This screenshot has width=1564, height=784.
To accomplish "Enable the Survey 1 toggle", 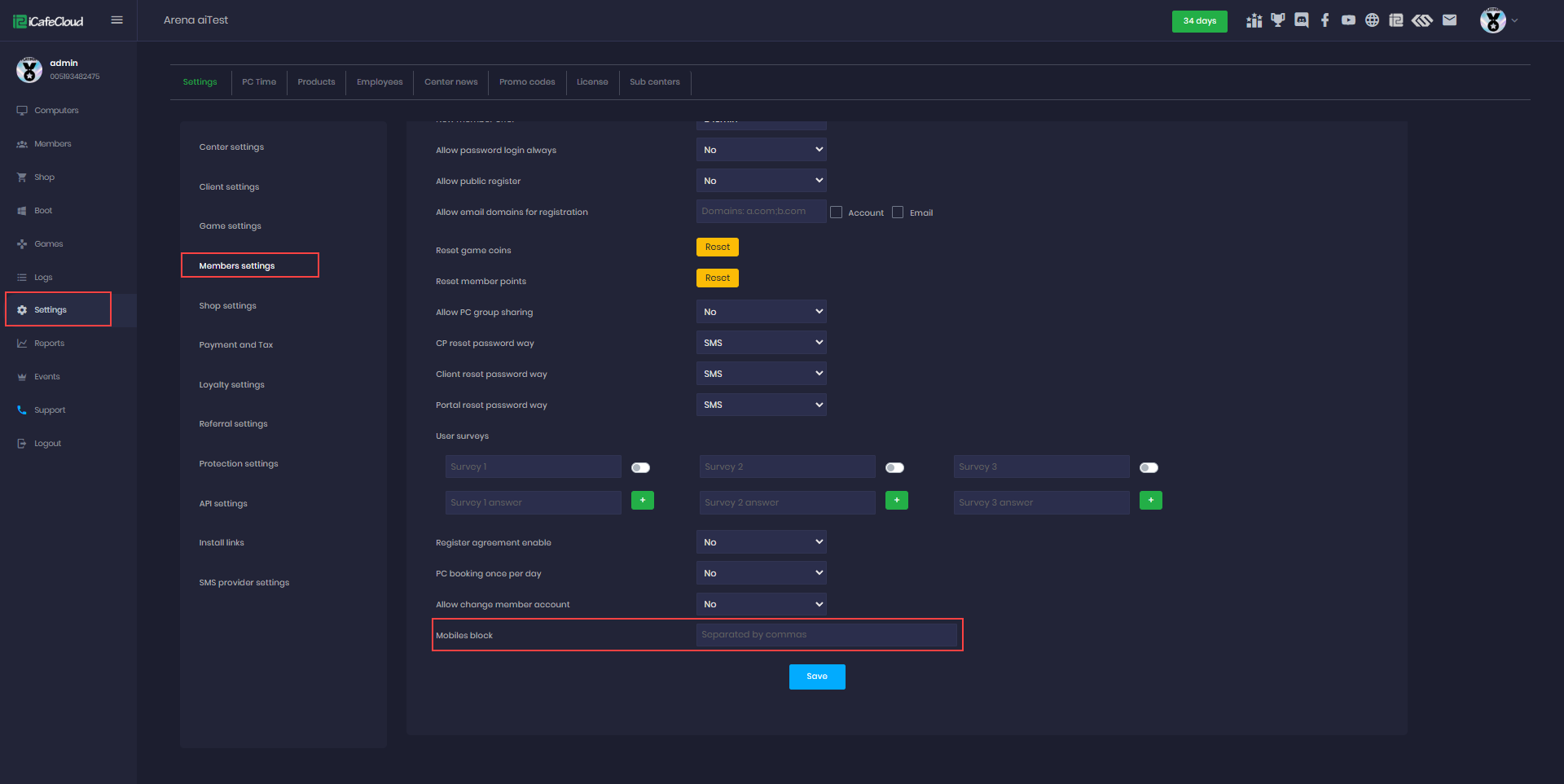I will (x=641, y=467).
